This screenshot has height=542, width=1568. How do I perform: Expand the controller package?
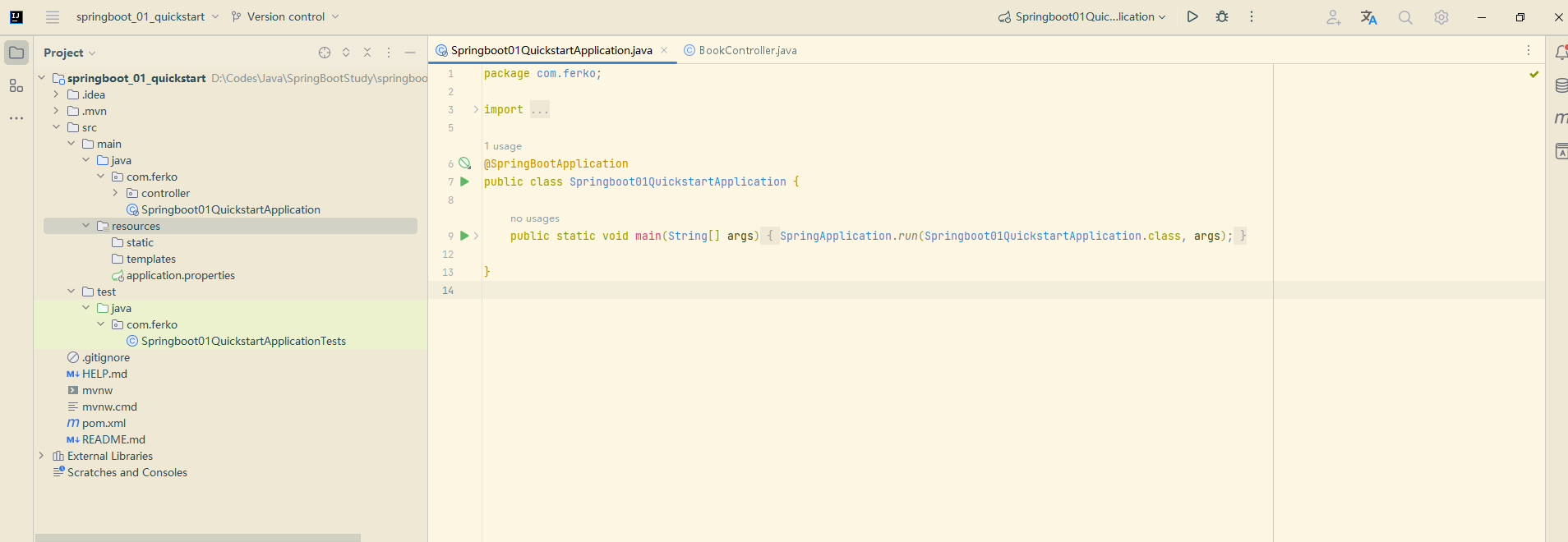click(115, 193)
